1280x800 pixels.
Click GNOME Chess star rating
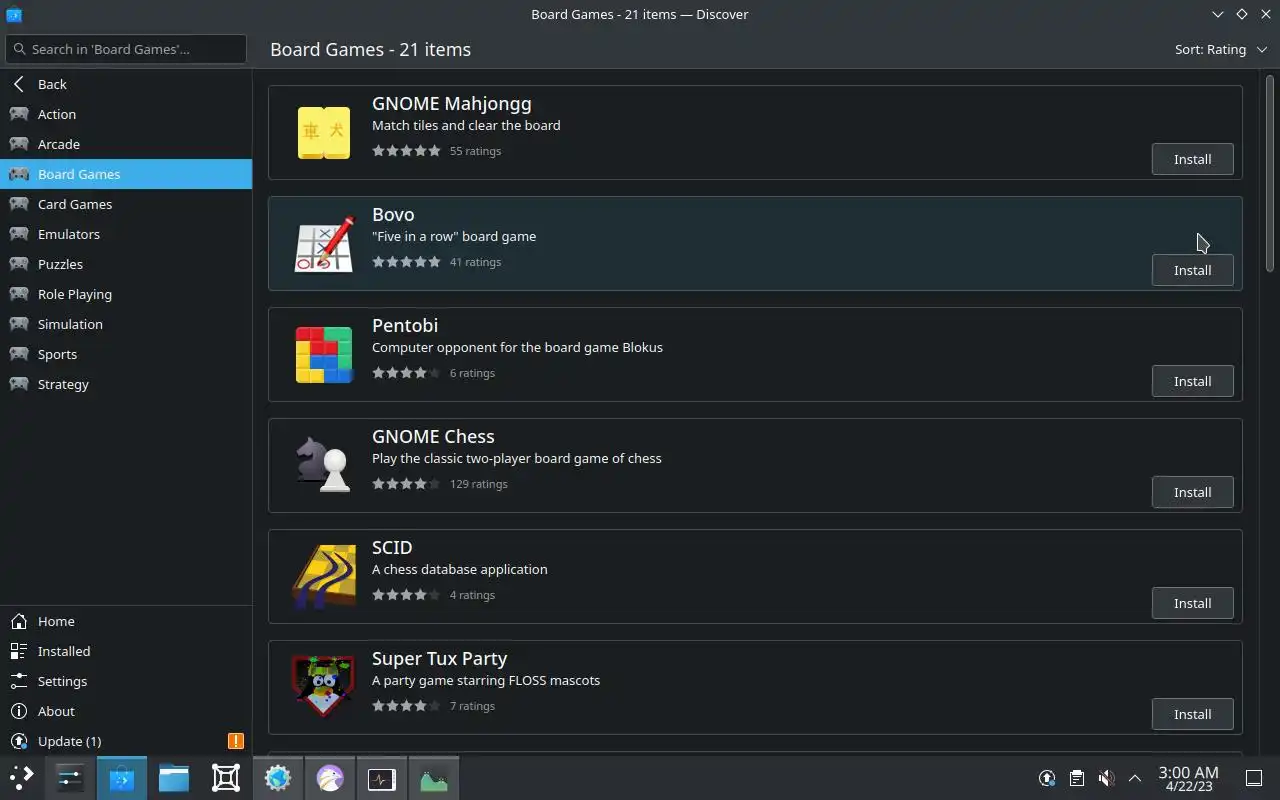[x=406, y=484]
